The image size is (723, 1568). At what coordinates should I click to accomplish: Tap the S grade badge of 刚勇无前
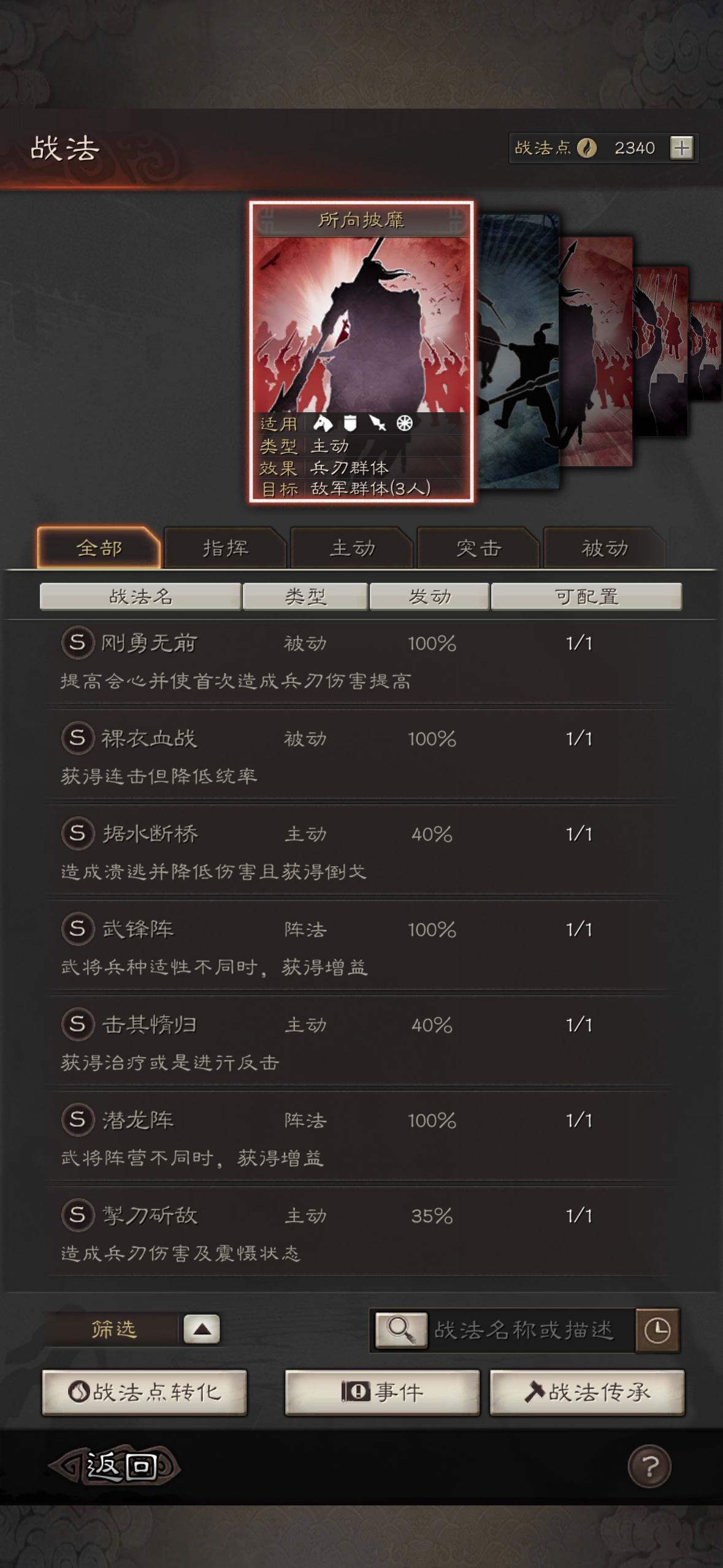[x=77, y=642]
